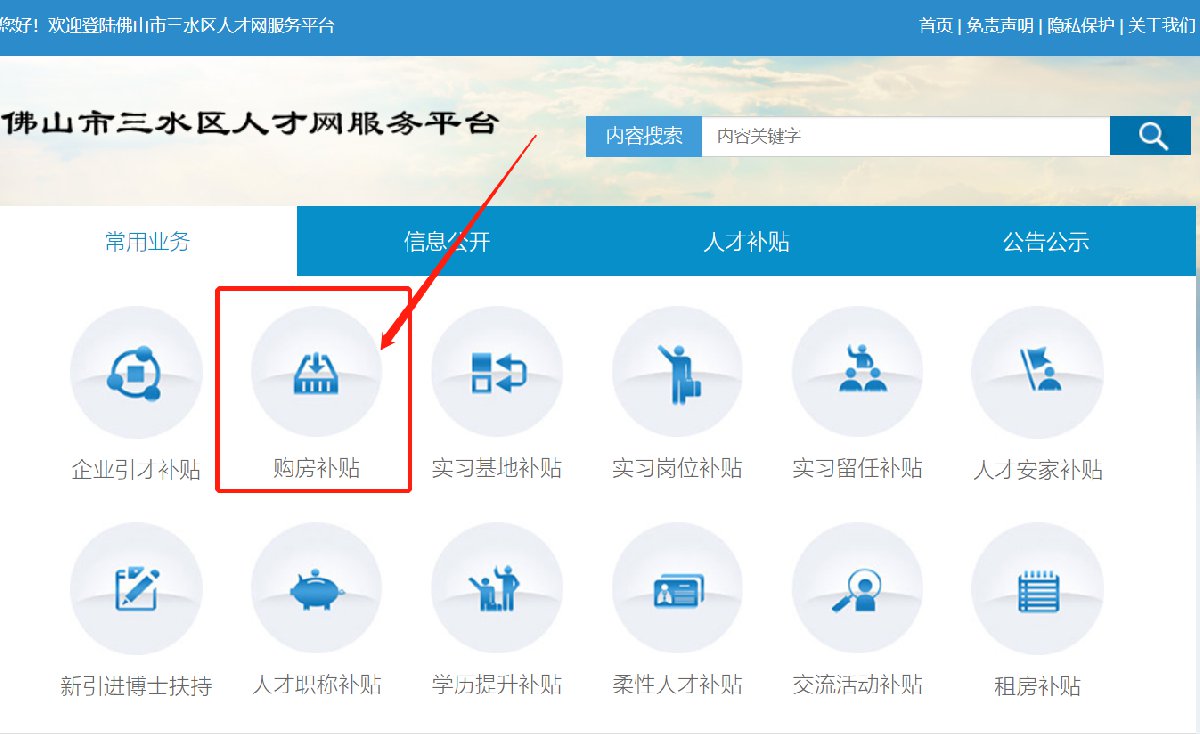The image size is (1200, 734).
Task: Click the 人才安家补贴 text label
Action: click(1037, 470)
